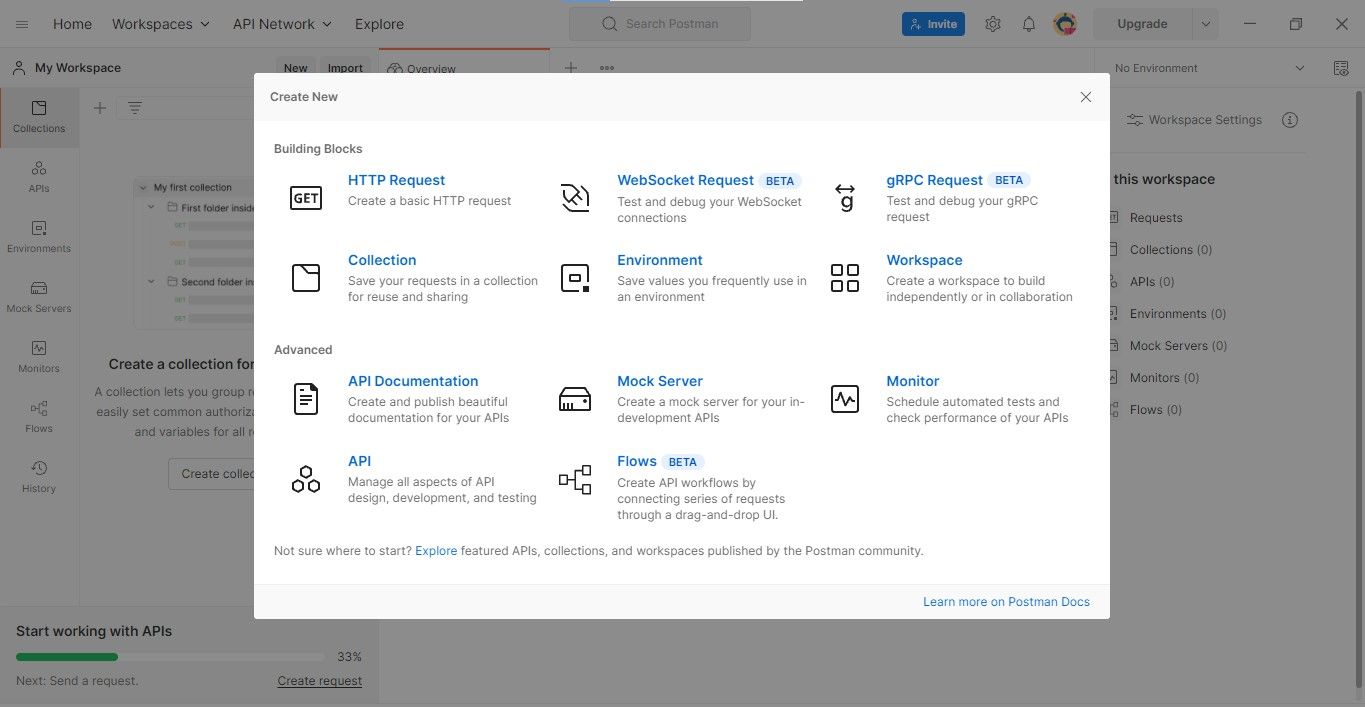Open the No Environment dropdown
Image resolution: width=1365 pixels, height=707 pixels.
point(1210,68)
